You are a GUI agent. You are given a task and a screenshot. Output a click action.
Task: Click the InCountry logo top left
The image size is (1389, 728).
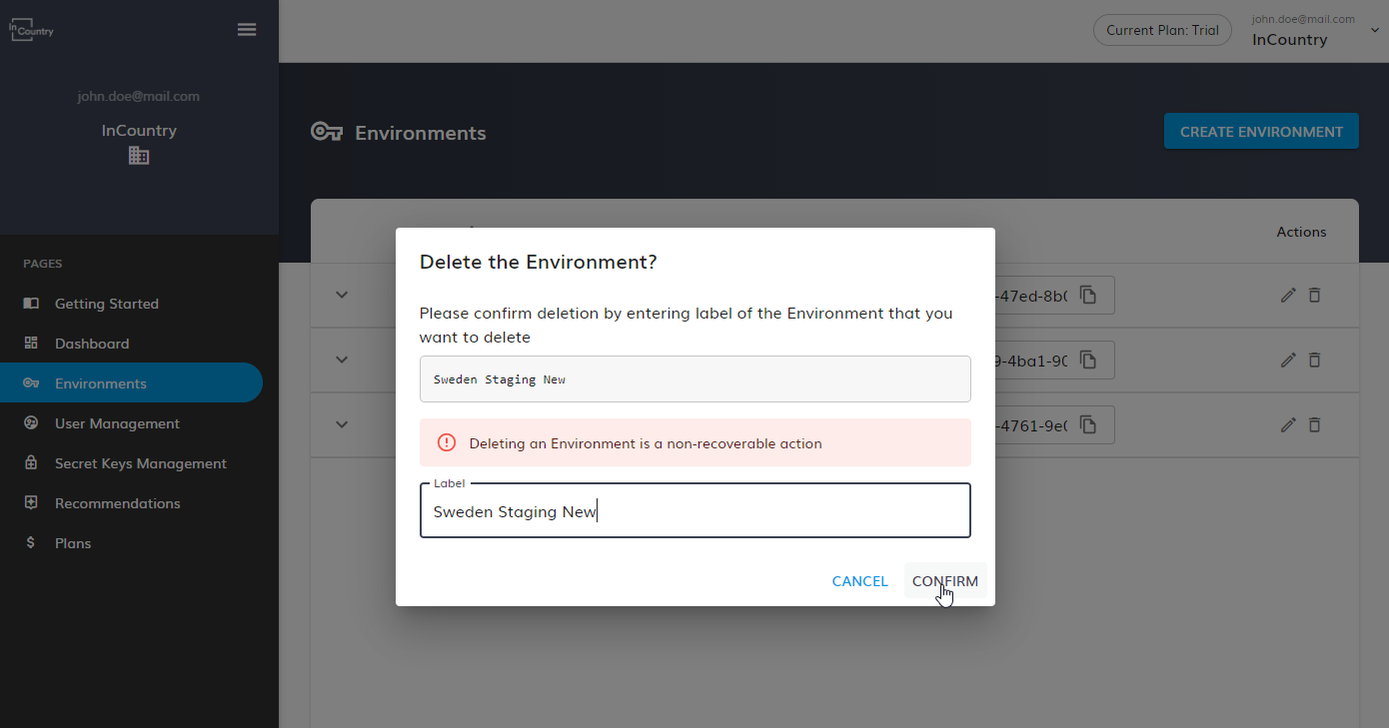pyautogui.click(x=31, y=29)
